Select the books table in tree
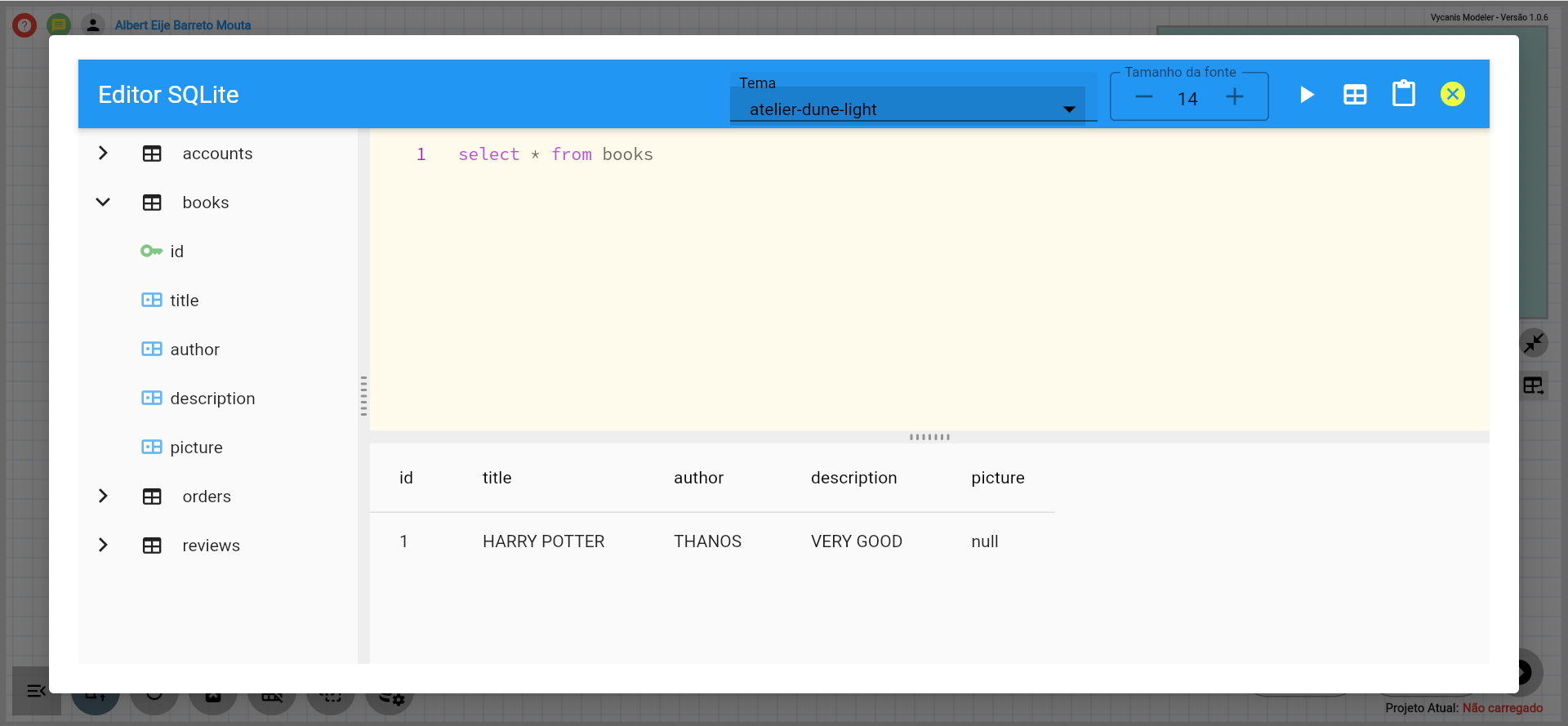 click(206, 203)
